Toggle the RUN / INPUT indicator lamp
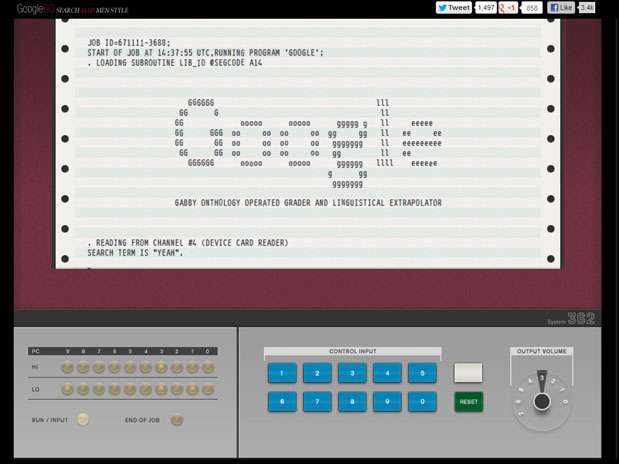Image resolution: width=619 pixels, height=464 pixels. click(x=84, y=420)
